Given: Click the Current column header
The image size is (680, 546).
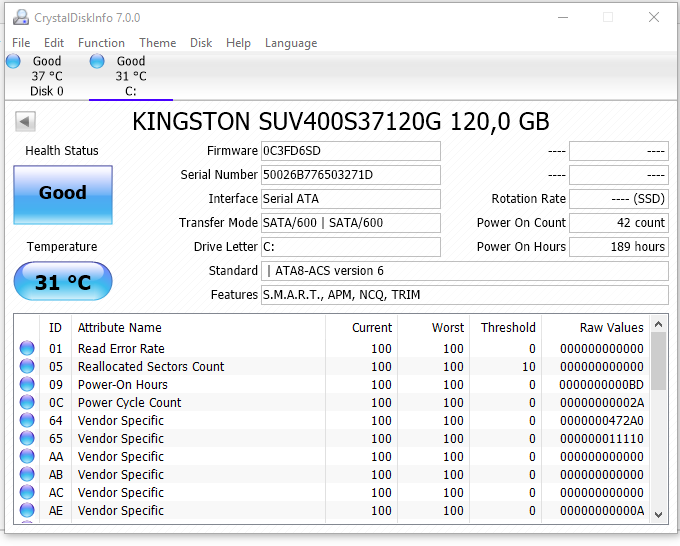Looking at the screenshot, I should pyautogui.click(x=361, y=327).
